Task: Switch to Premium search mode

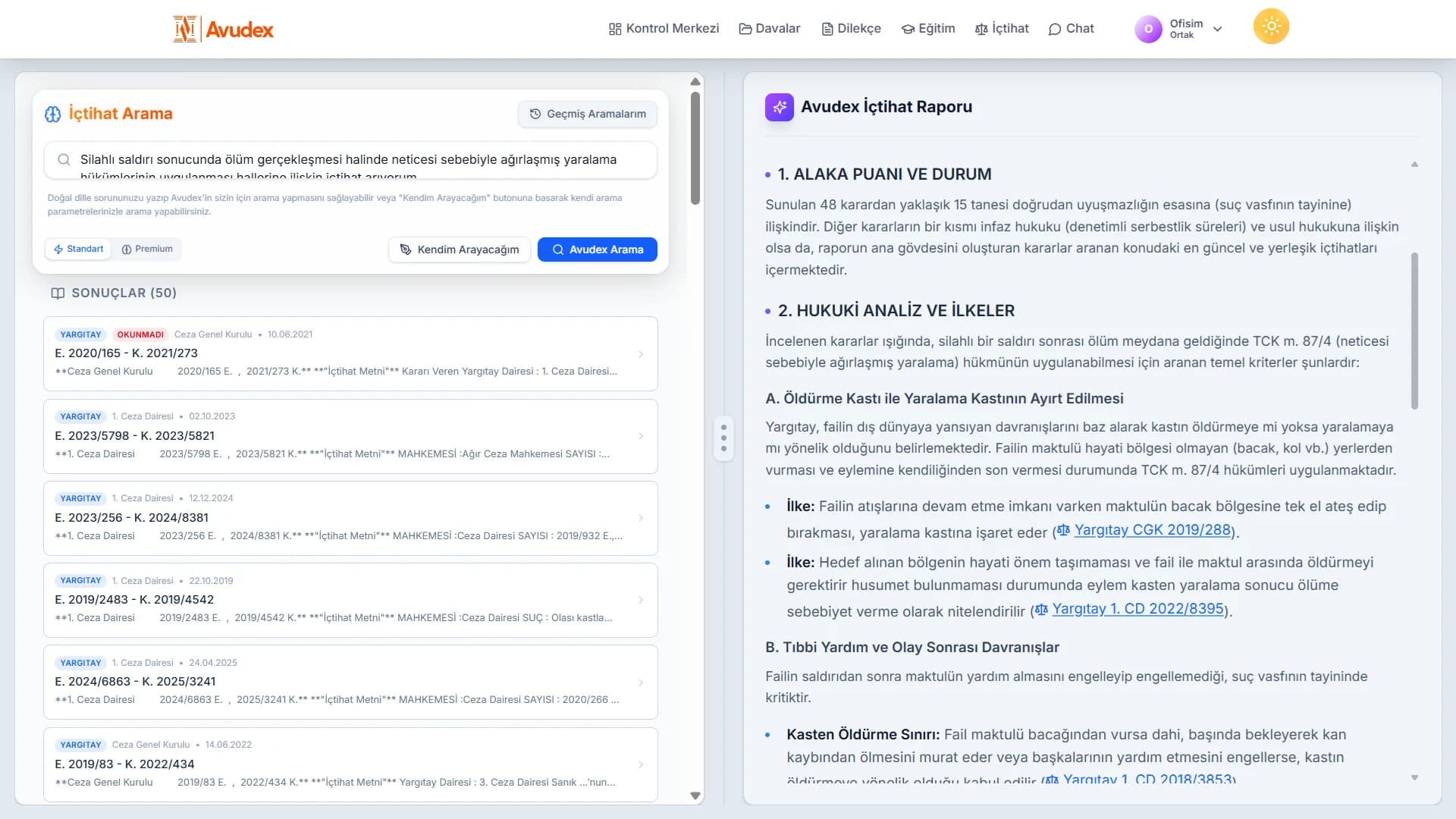Action: pos(147,249)
